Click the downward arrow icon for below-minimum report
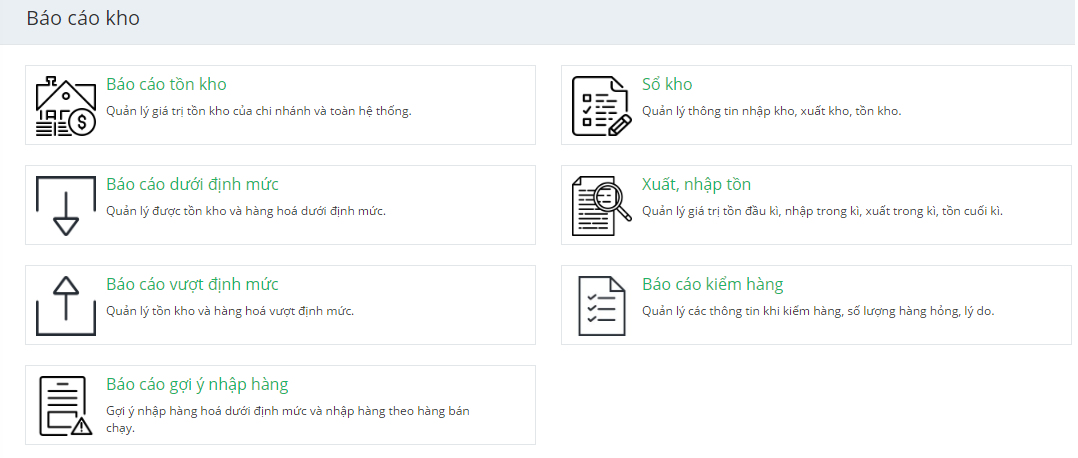The height and width of the screenshot is (458, 1078). click(65, 206)
